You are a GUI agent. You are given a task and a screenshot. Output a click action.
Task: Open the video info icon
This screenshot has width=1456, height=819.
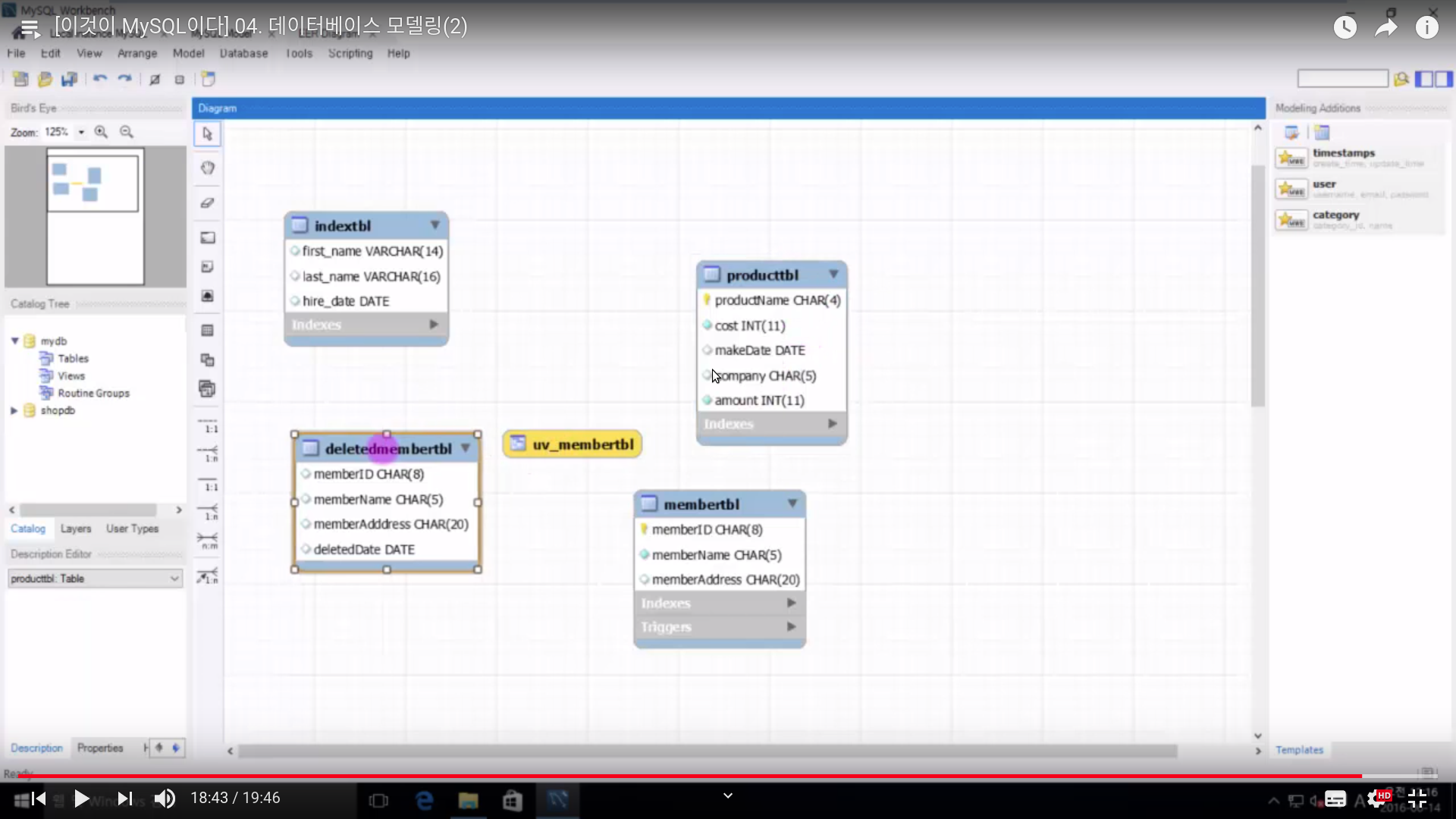tap(1427, 28)
